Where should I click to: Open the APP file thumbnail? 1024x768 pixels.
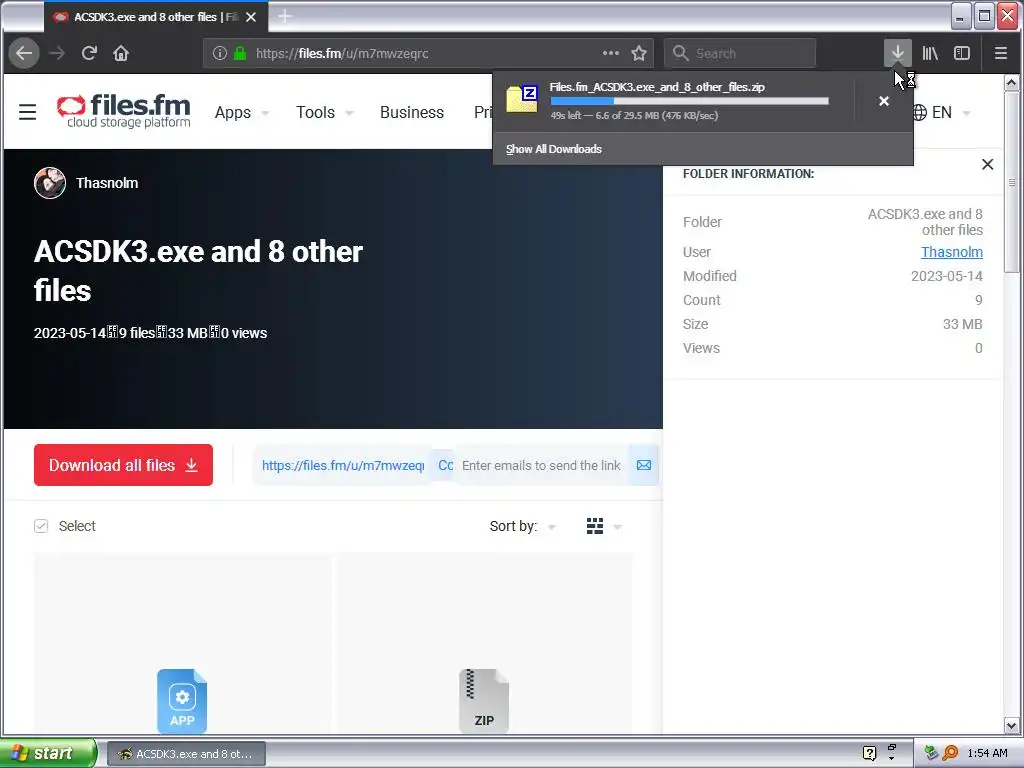(x=182, y=701)
